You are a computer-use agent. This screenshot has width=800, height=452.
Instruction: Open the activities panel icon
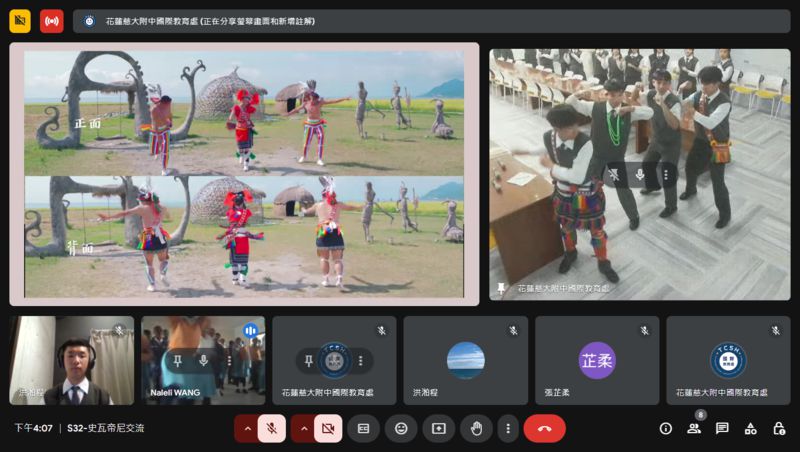pyautogui.click(x=750, y=428)
